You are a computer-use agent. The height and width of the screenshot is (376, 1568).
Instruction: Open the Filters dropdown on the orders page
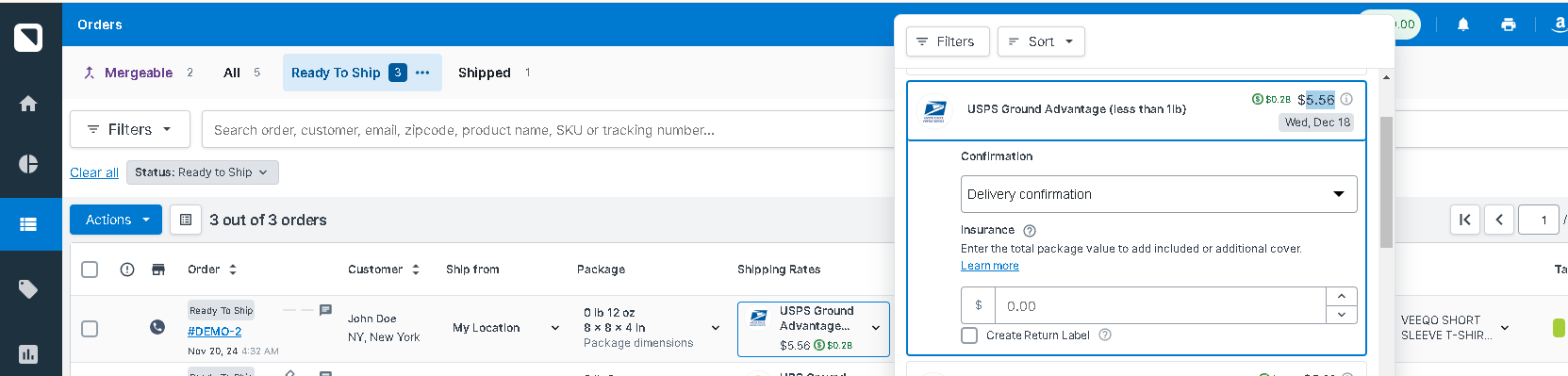130,129
